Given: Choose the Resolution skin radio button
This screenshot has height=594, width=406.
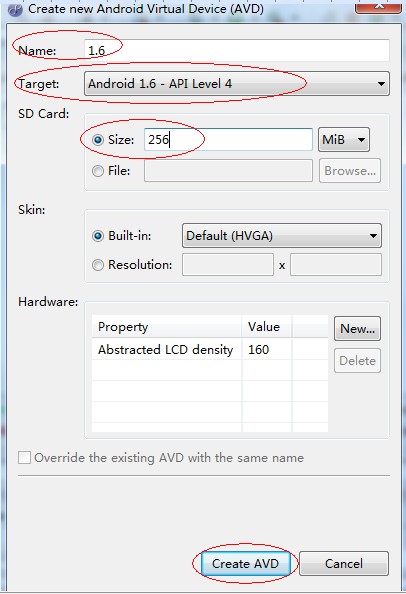Looking at the screenshot, I should (x=98, y=265).
